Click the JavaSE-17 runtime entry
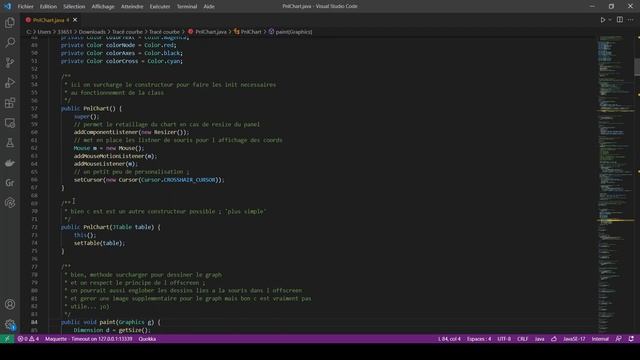Viewport: 640px width, 360px height. coord(574,339)
